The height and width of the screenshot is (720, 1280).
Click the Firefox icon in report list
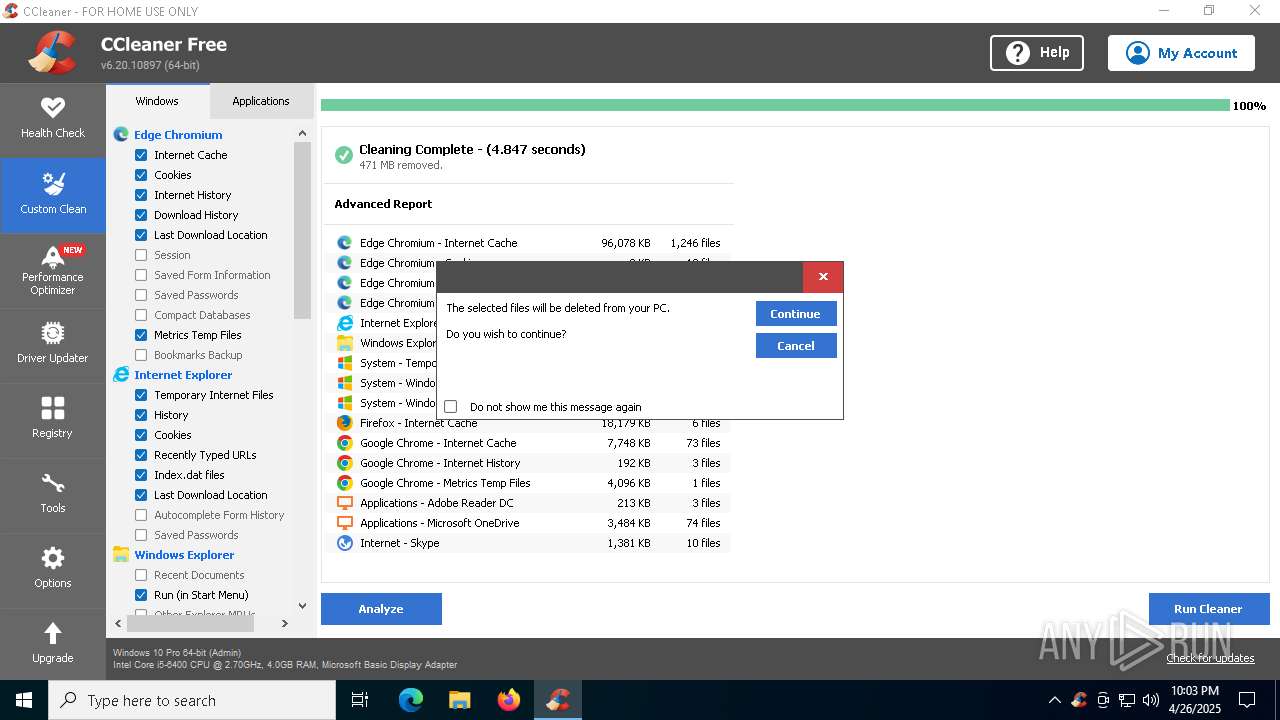click(x=344, y=423)
